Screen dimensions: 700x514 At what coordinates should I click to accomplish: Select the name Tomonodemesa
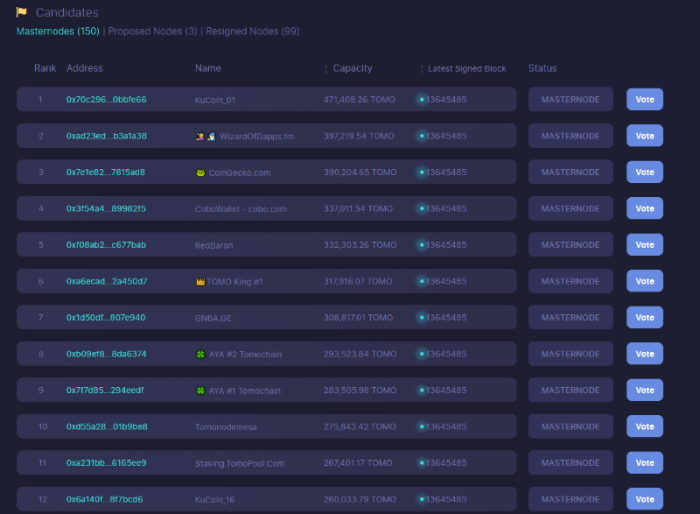[226, 427]
